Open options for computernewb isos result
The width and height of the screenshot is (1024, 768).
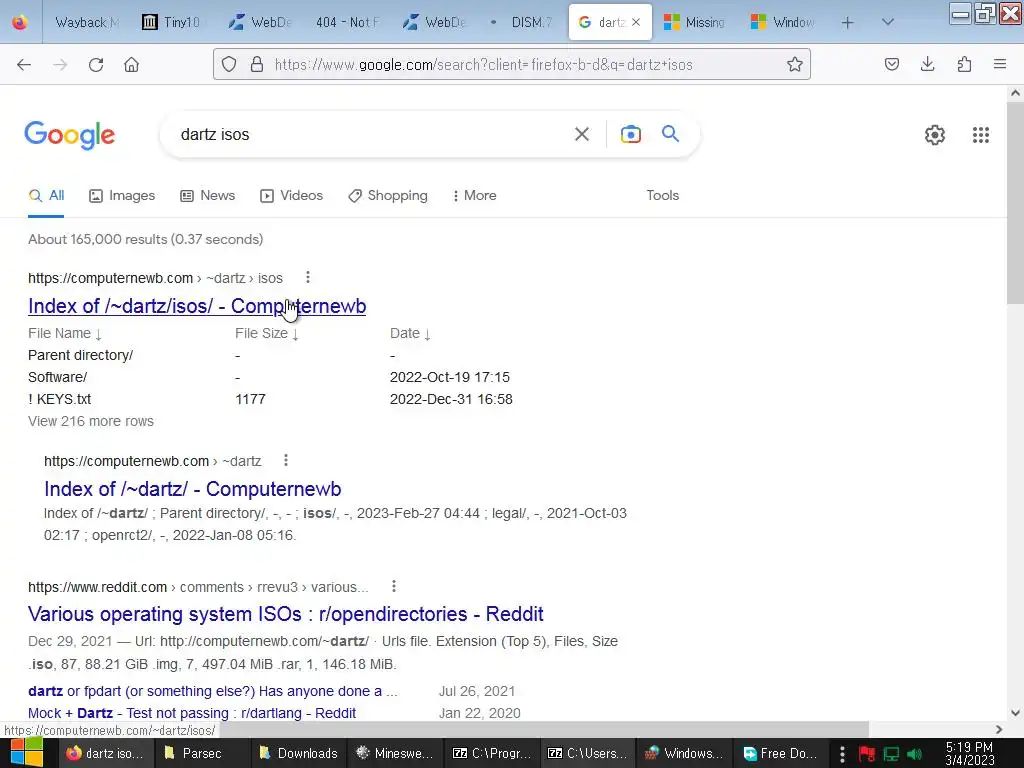[x=308, y=278]
